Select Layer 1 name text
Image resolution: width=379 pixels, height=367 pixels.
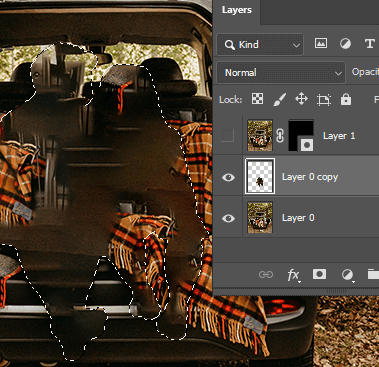point(339,136)
